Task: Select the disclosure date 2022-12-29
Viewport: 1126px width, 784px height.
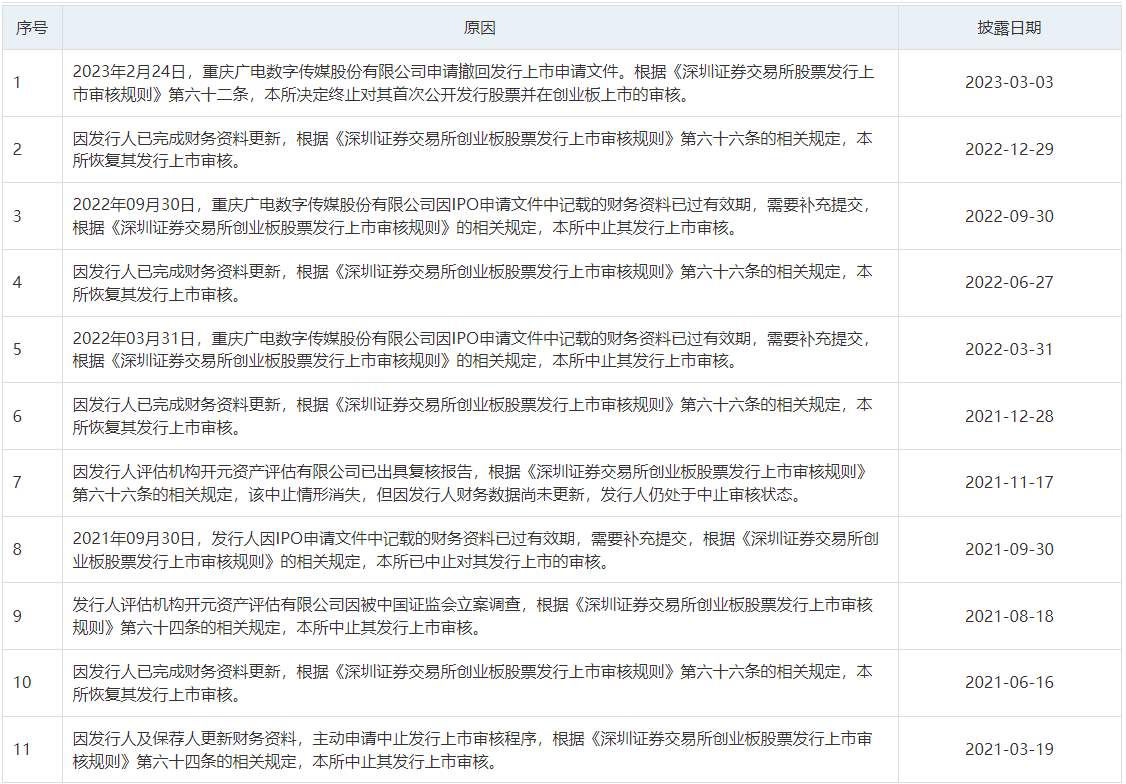Action: pyautogui.click(x=1008, y=149)
